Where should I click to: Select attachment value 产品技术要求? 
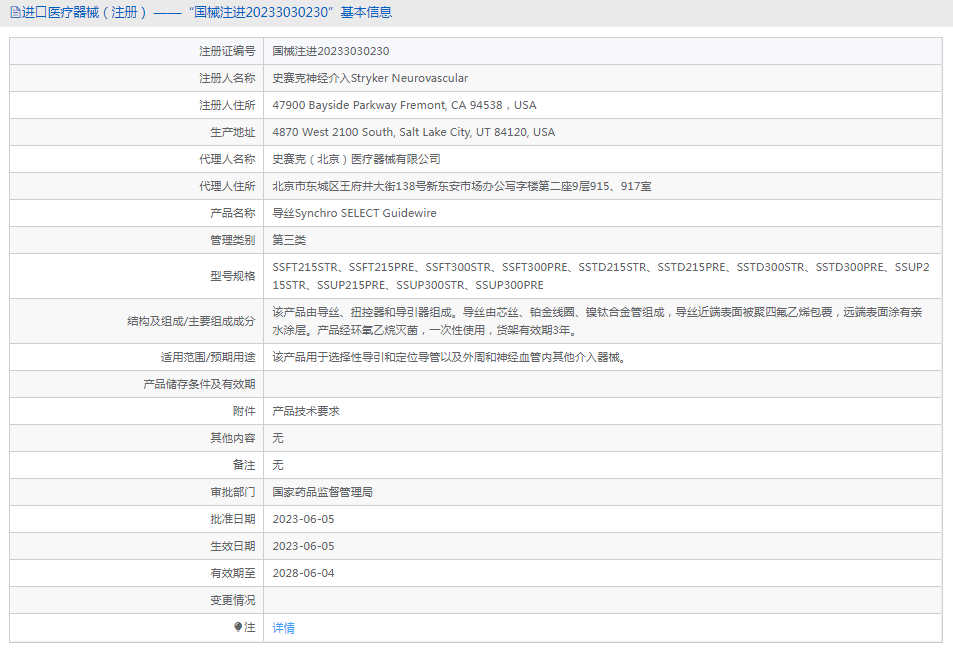click(x=306, y=411)
